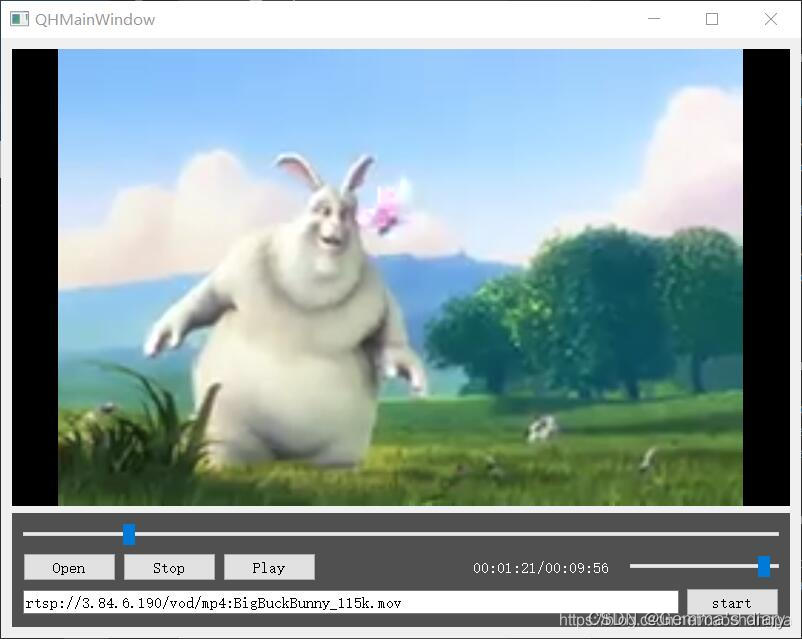Image resolution: width=802 pixels, height=639 pixels.
Task: Click the QHMainWindow application icon
Action: tap(18, 18)
